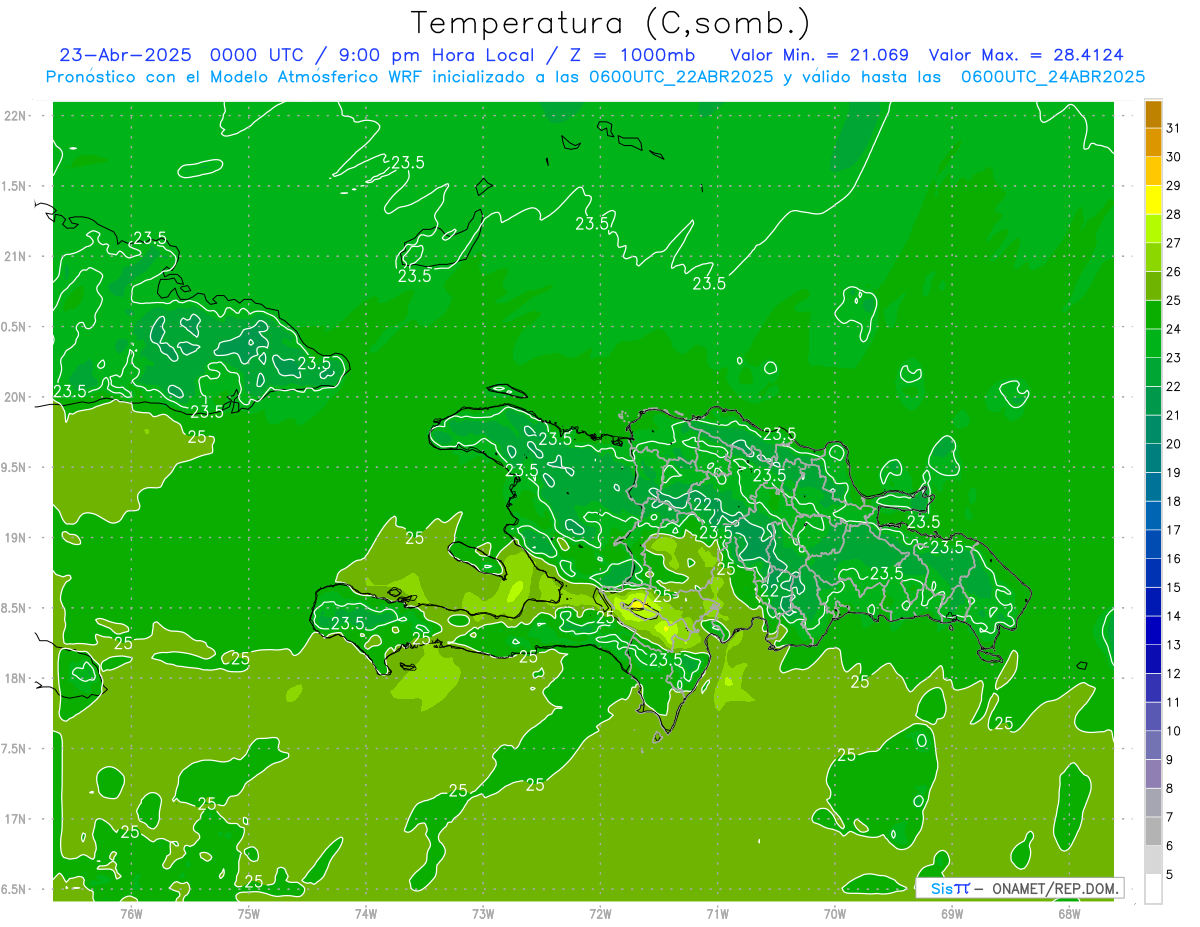The image size is (1200, 927).
Task: Click the '74W' longitude axis label
Action: (x=365, y=913)
